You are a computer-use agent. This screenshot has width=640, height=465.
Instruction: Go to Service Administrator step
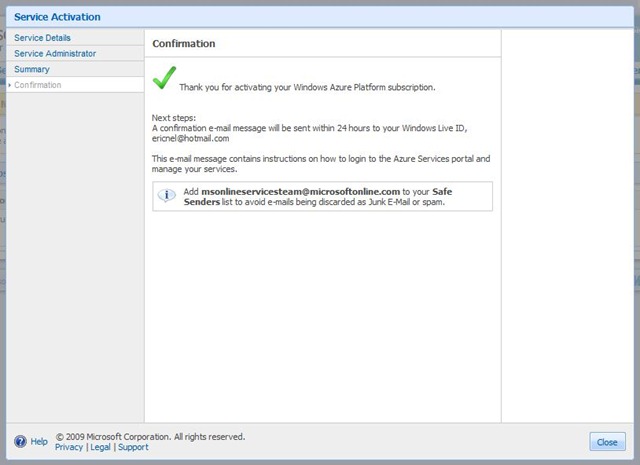55,53
